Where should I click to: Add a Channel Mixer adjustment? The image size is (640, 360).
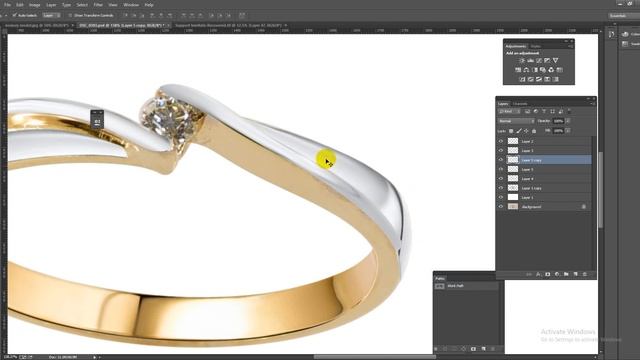tap(551, 70)
